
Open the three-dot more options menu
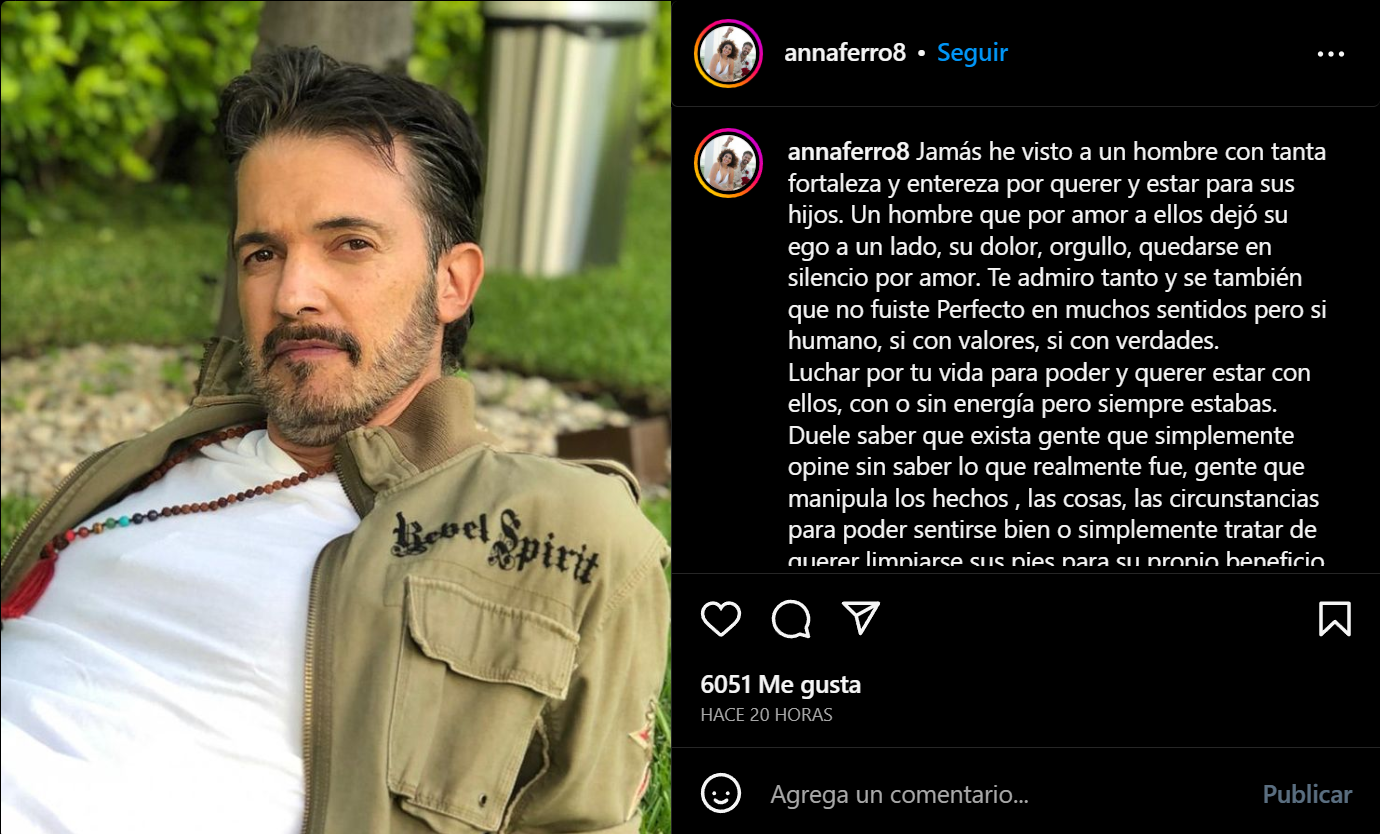point(1331,54)
